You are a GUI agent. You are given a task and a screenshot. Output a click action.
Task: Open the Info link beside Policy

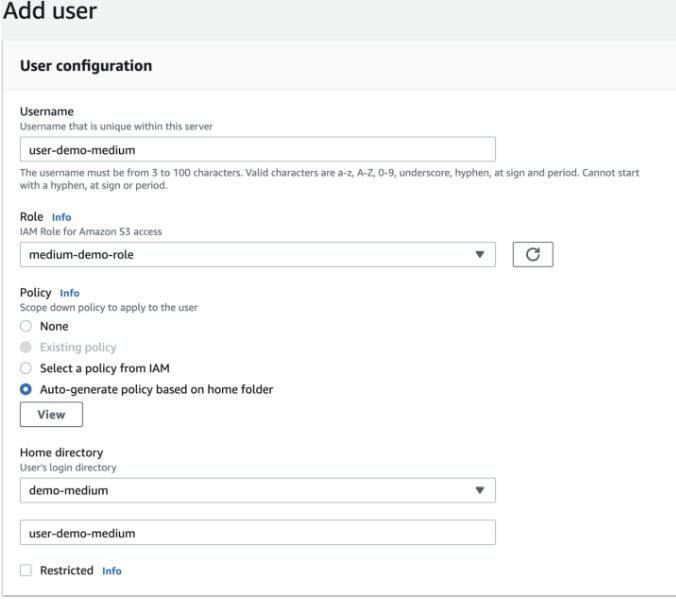69,293
